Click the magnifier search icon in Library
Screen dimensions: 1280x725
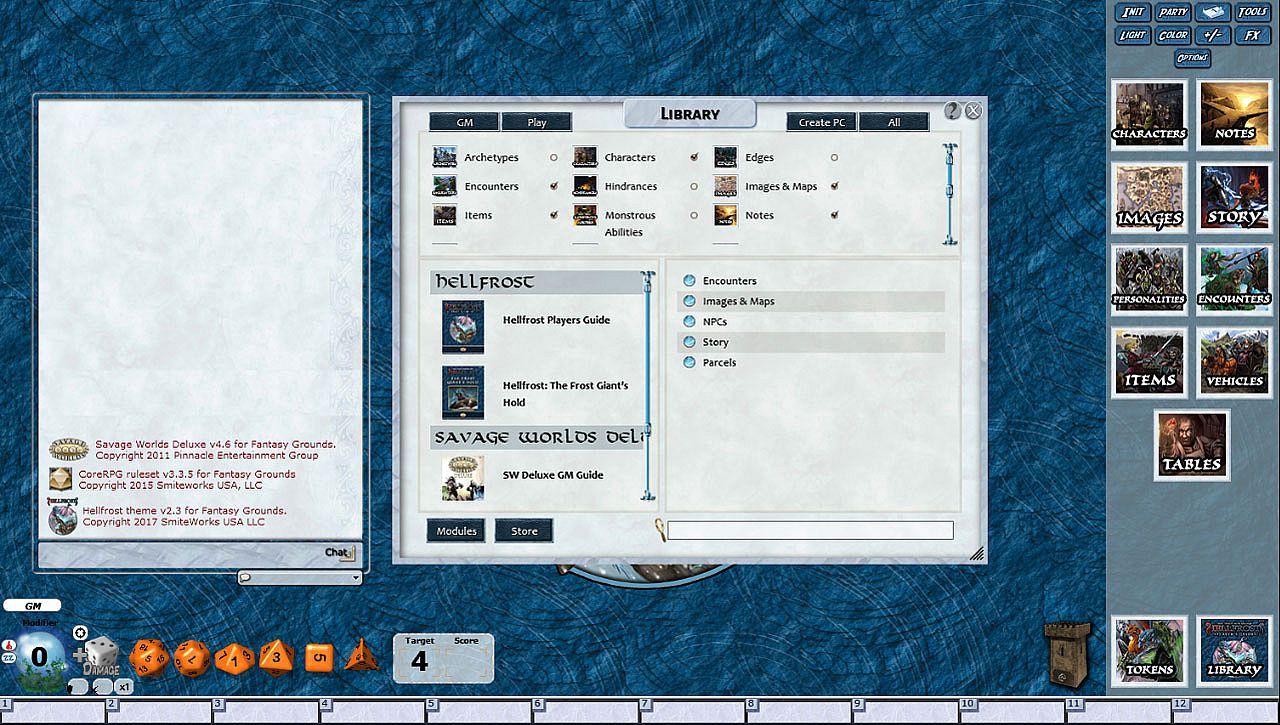(660, 528)
